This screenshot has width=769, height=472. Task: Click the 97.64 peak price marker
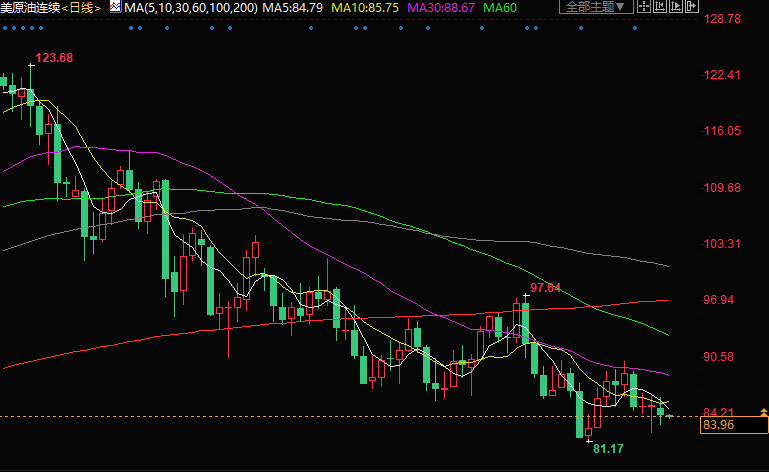click(x=545, y=288)
